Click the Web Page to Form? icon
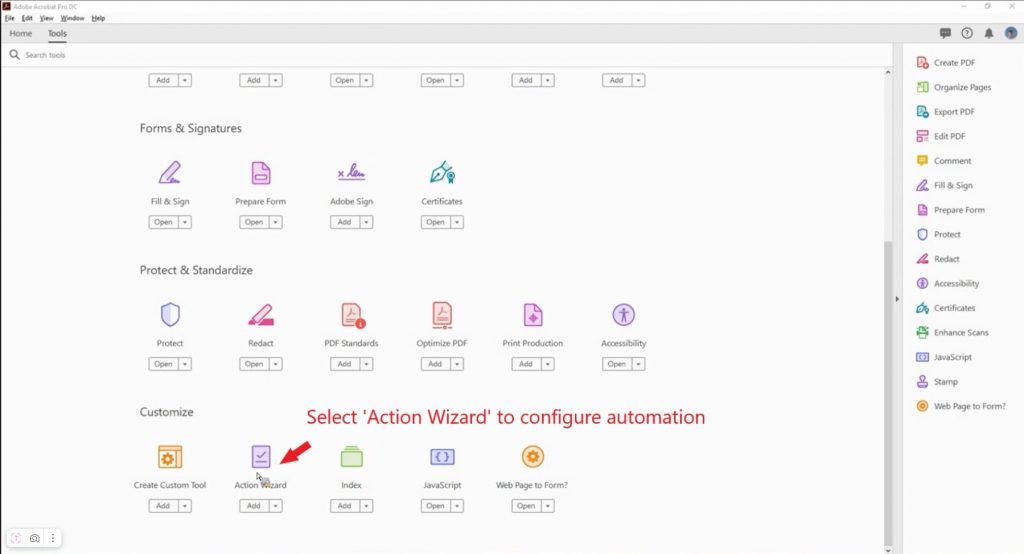This screenshot has height=554, width=1024. [x=533, y=457]
